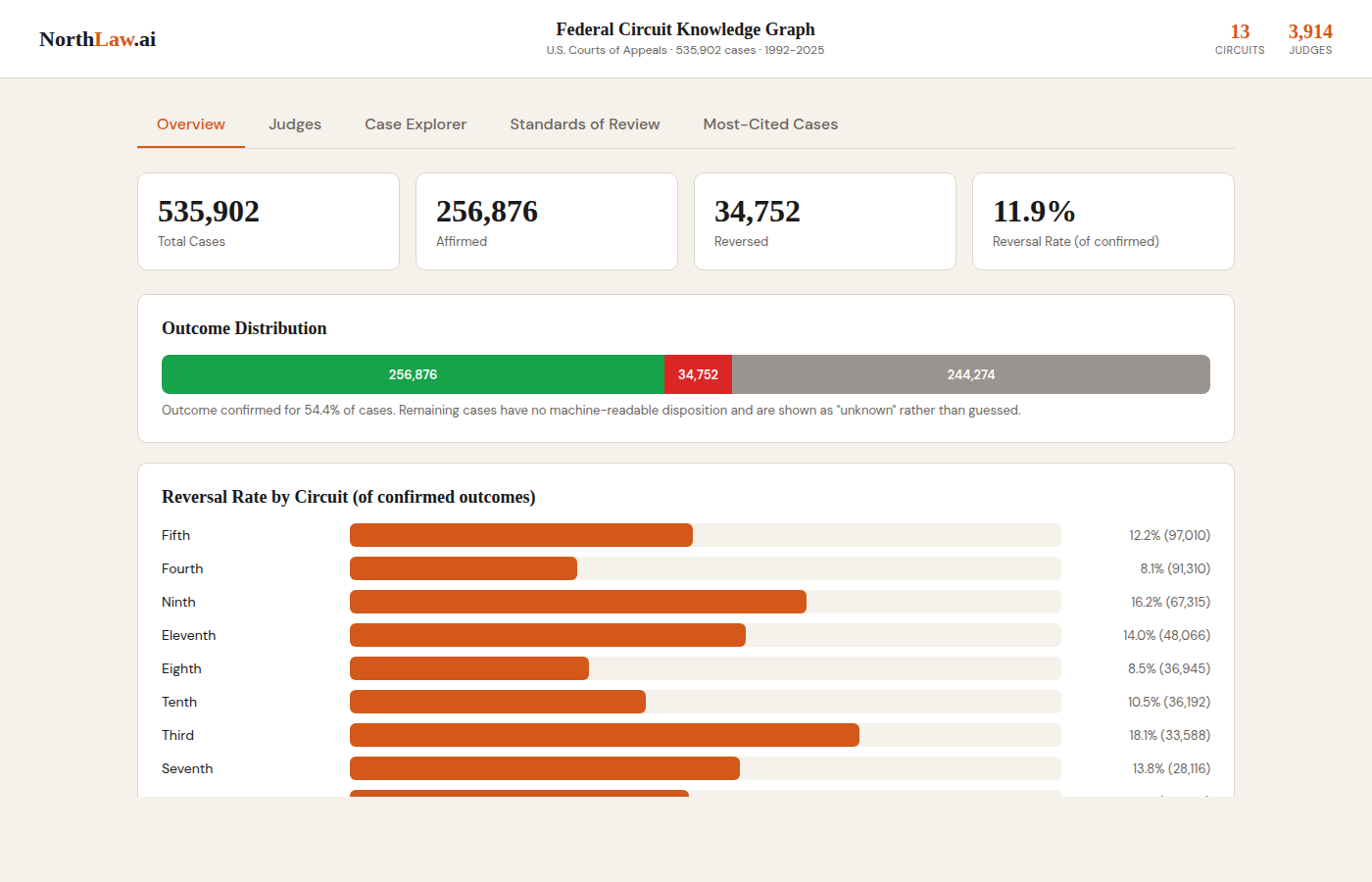The image size is (1372, 882).
Task: Click the "Fourth" circuit label
Action: (x=182, y=568)
